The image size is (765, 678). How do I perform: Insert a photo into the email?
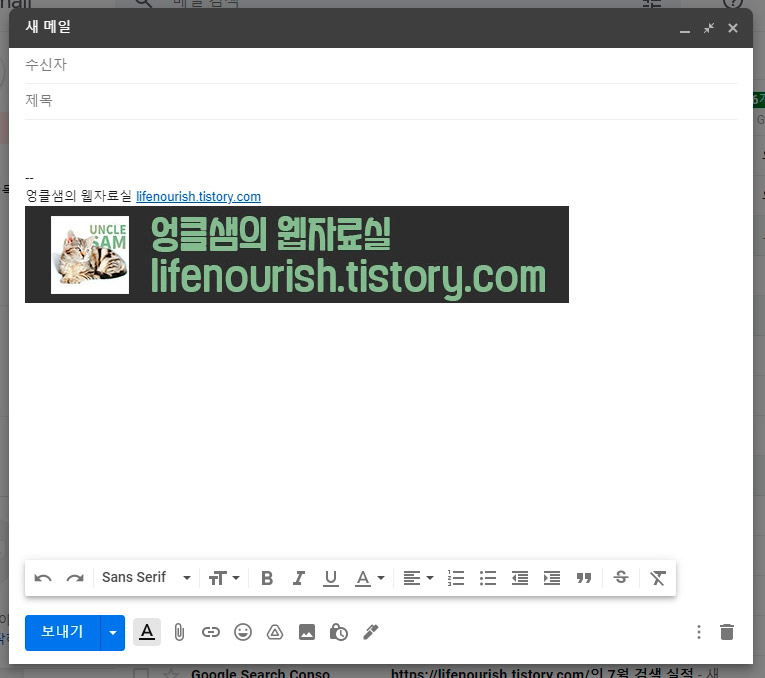pos(306,632)
